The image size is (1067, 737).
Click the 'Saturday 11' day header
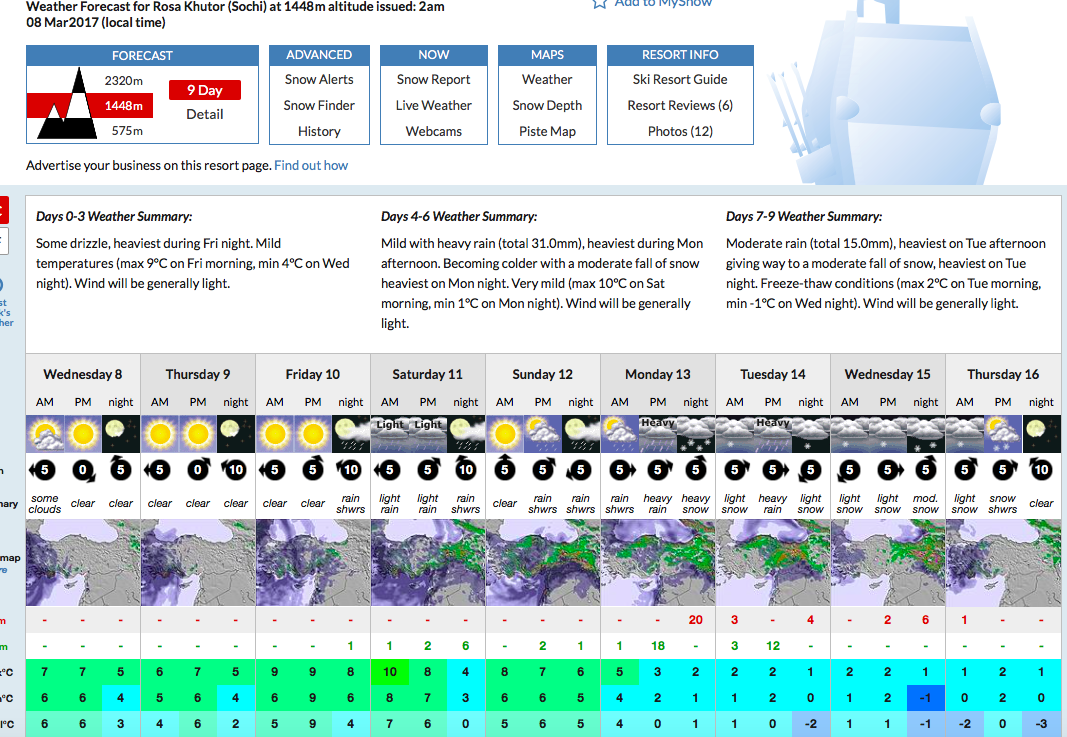[x=427, y=374]
